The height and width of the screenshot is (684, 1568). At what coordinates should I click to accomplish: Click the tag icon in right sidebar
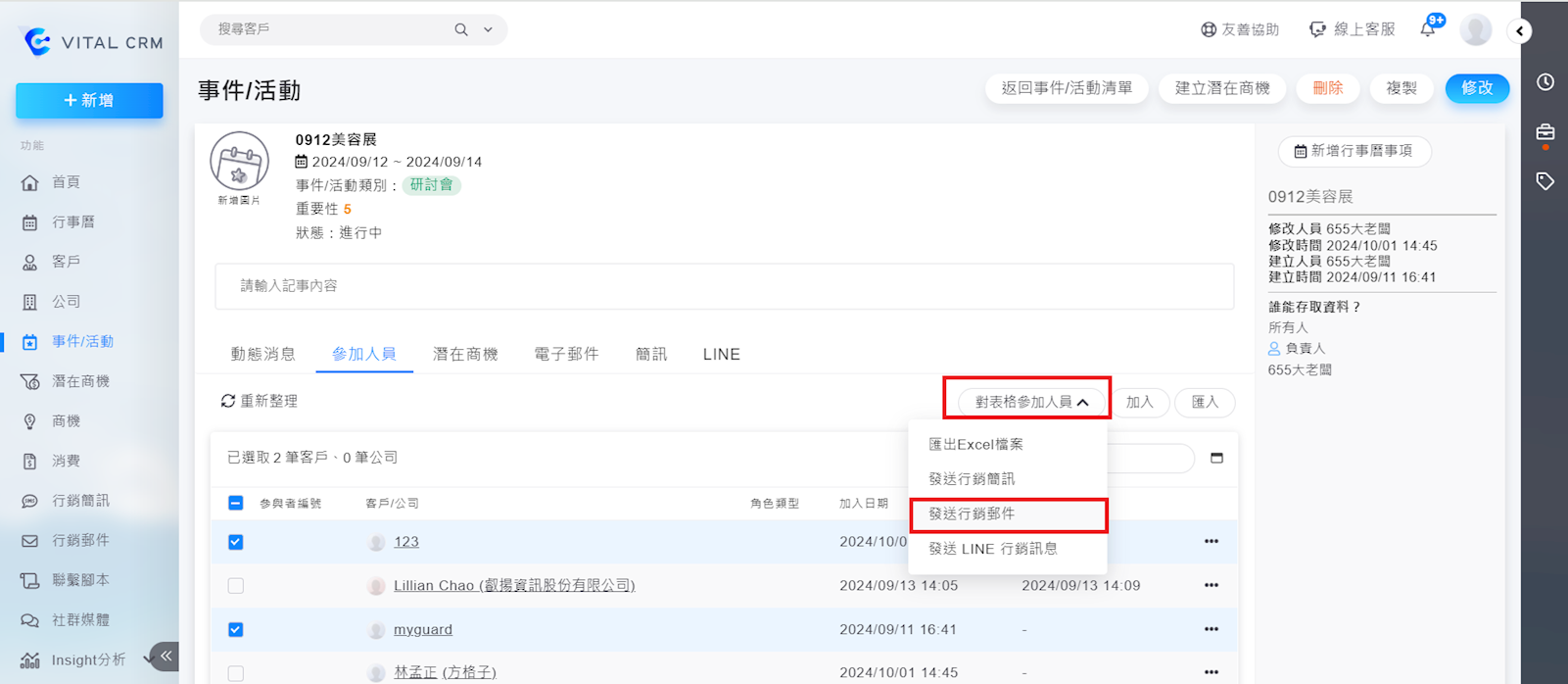coord(1545,181)
